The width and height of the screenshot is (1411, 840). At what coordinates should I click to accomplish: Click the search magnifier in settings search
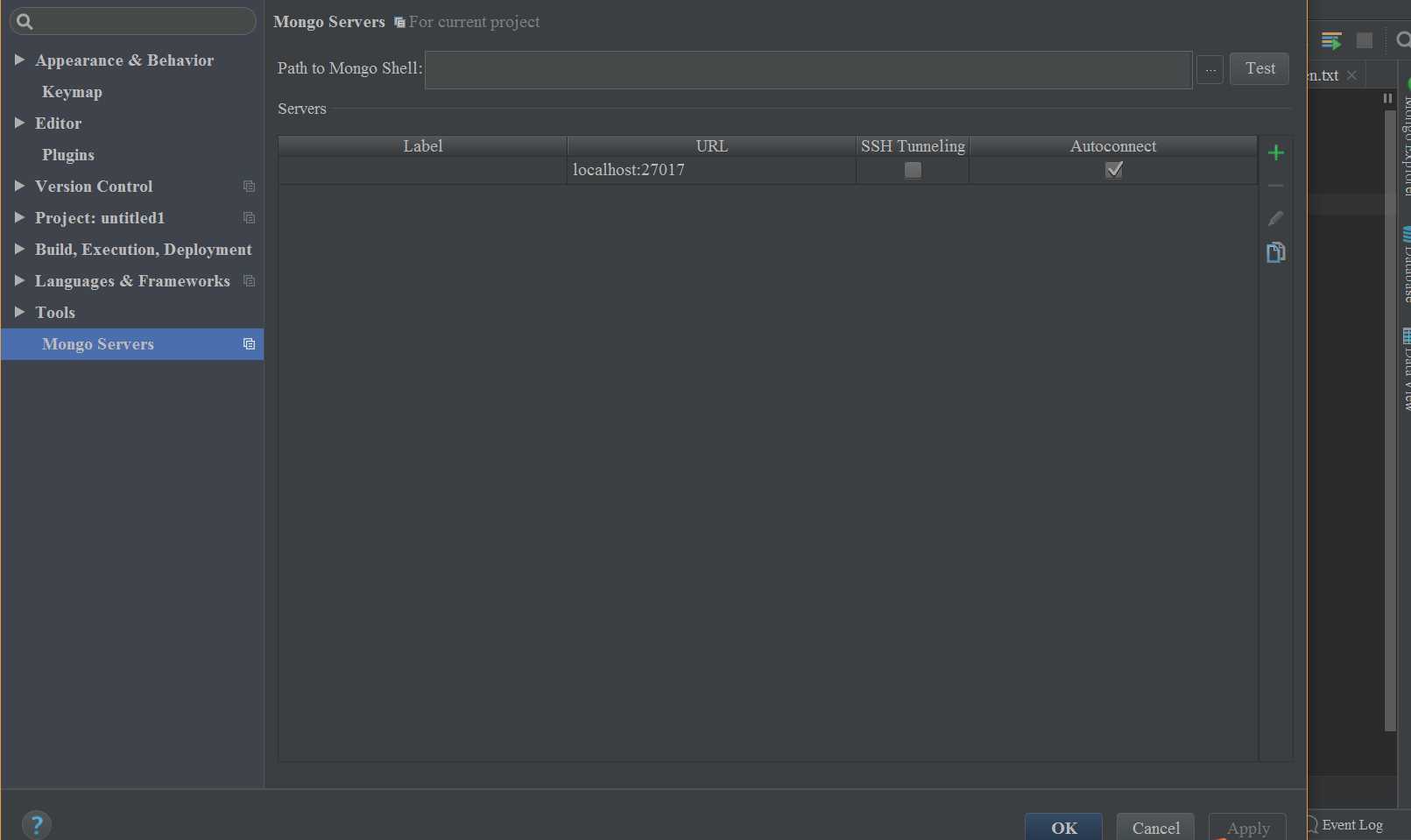point(25,22)
